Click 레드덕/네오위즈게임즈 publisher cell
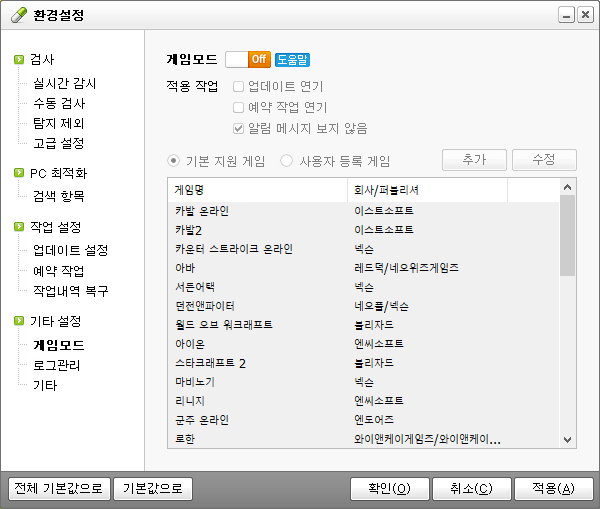Screen dimensions: 600x509 (406, 268)
